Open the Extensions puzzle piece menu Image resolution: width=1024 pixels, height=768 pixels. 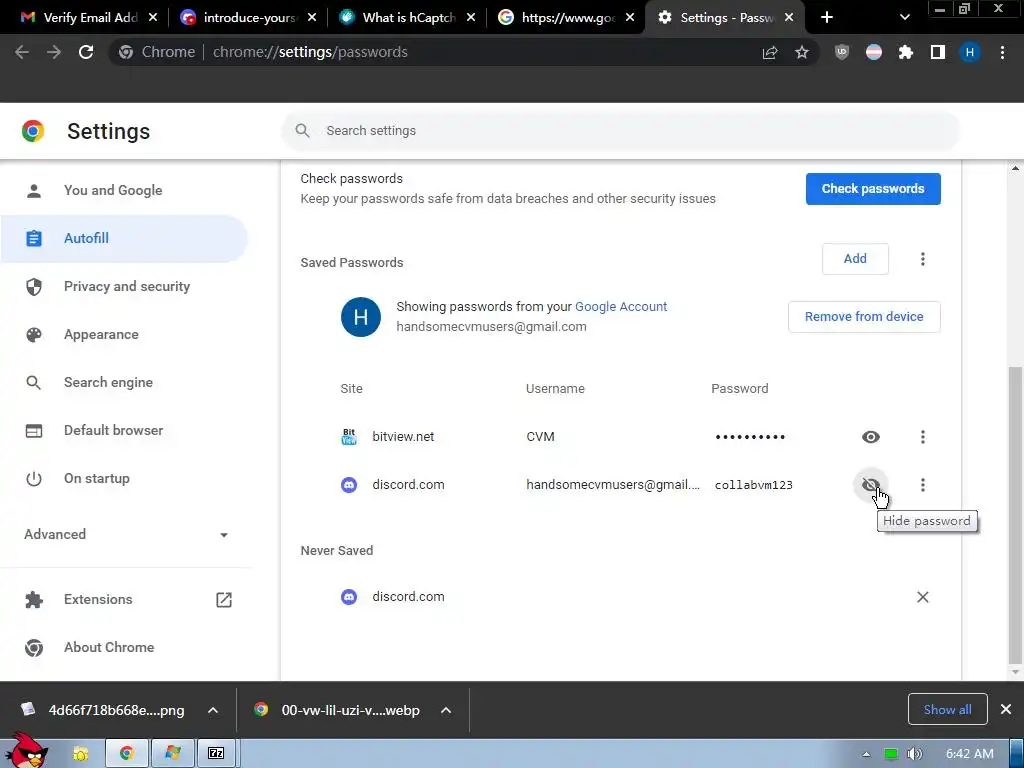point(906,52)
